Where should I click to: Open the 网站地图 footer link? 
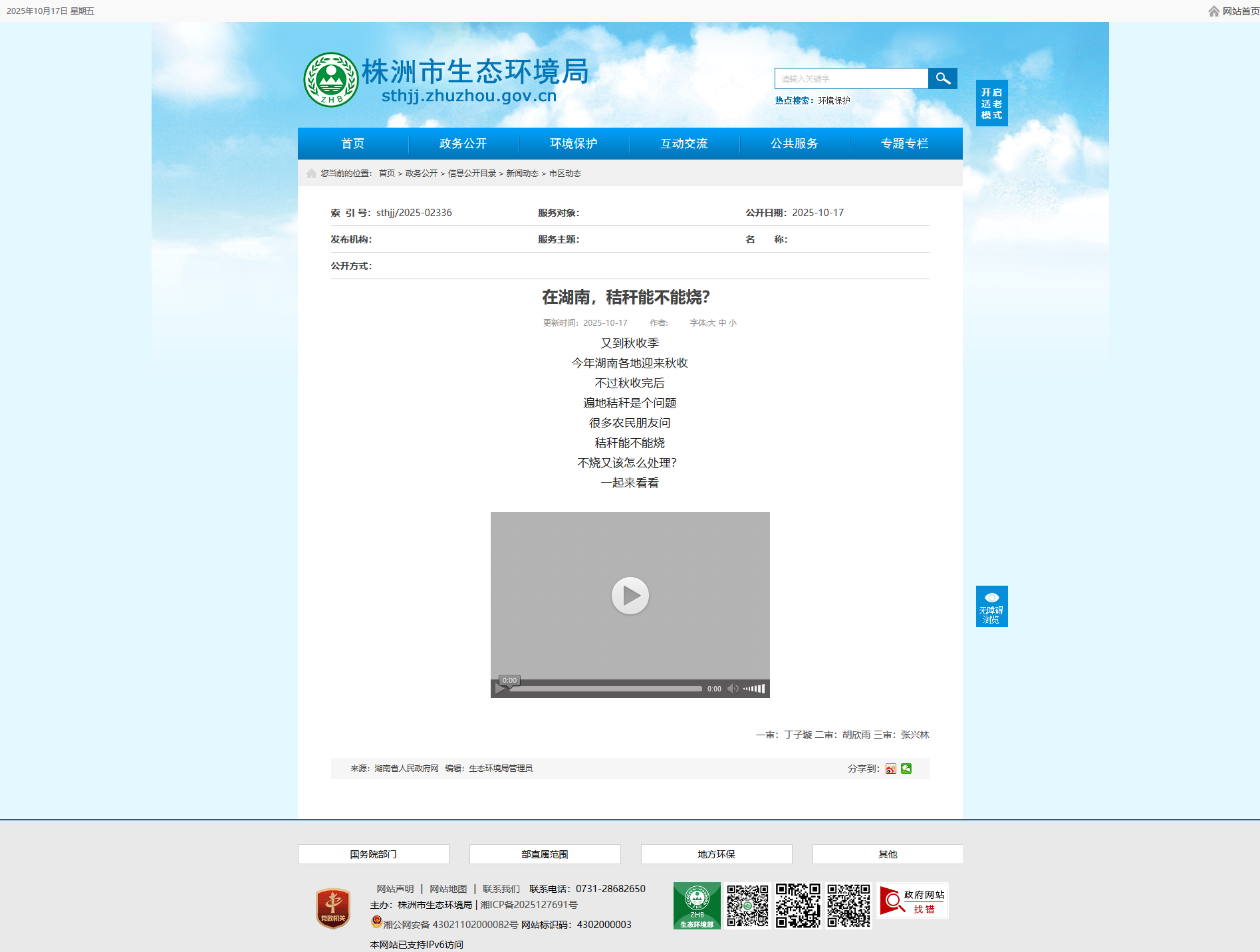tap(448, 889)
